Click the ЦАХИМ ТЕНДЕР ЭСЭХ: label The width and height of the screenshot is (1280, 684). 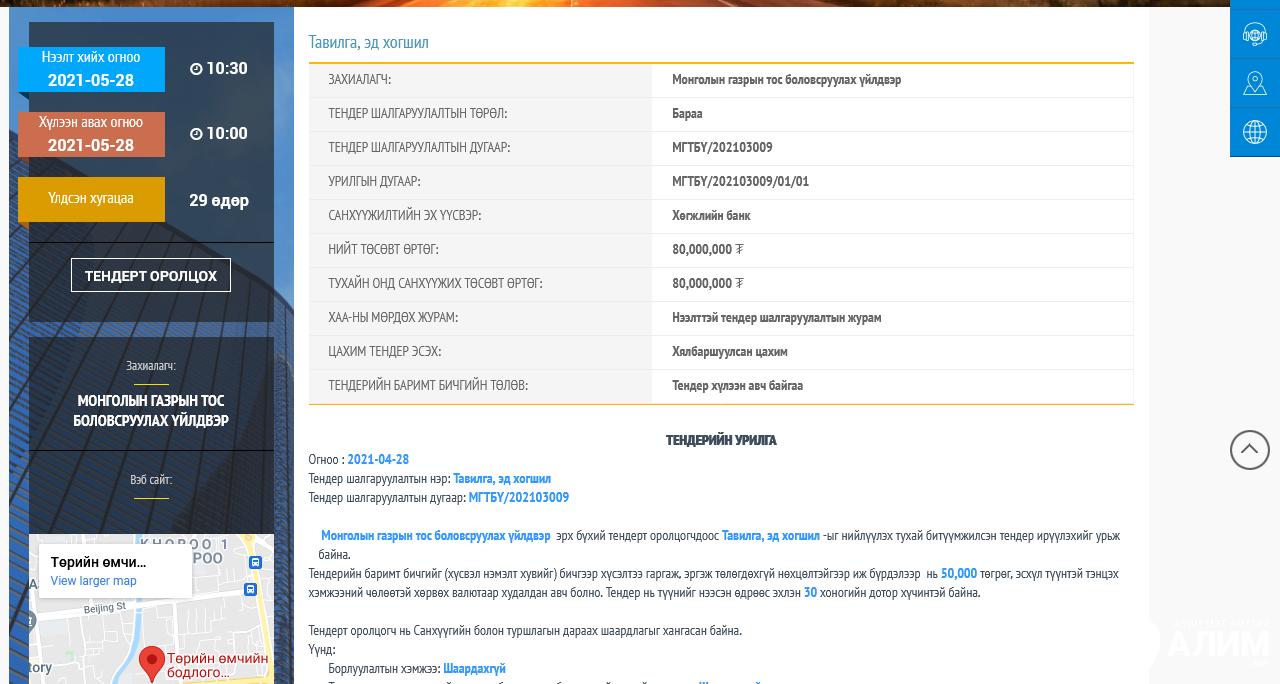coord(385,352)
